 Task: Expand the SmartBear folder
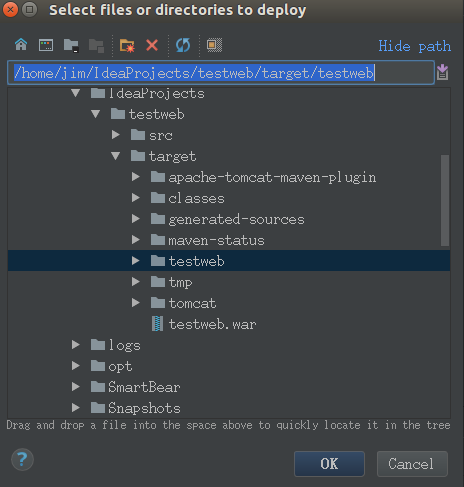coord(76,387)
